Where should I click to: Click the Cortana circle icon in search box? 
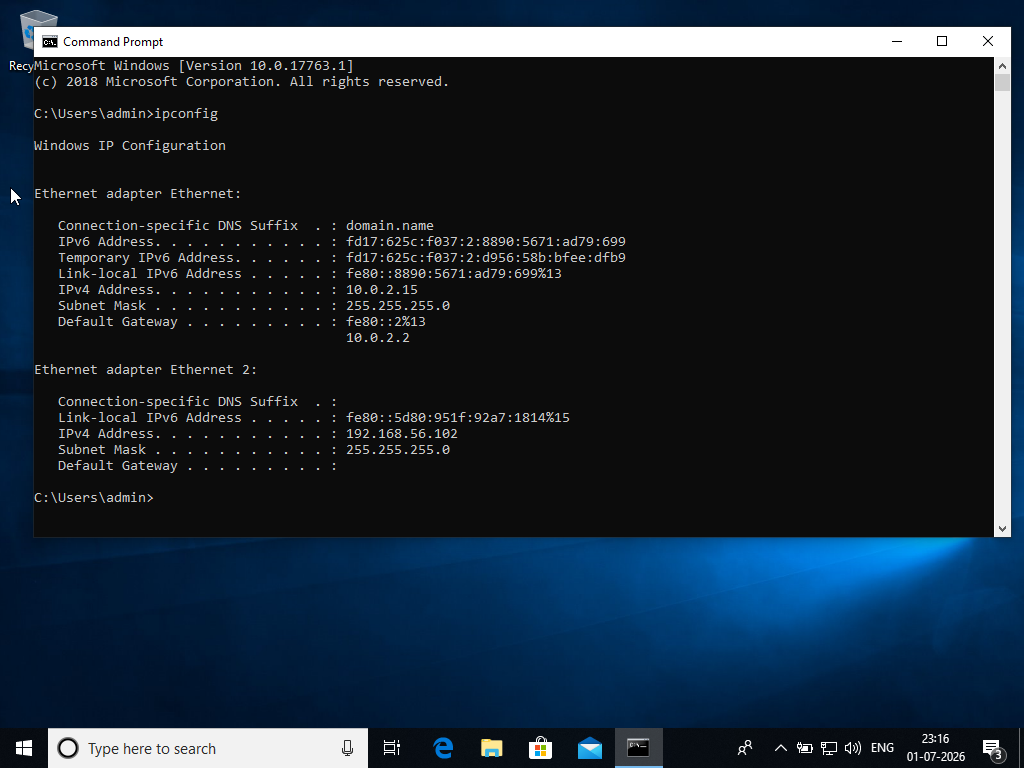(x=68, y=748)
